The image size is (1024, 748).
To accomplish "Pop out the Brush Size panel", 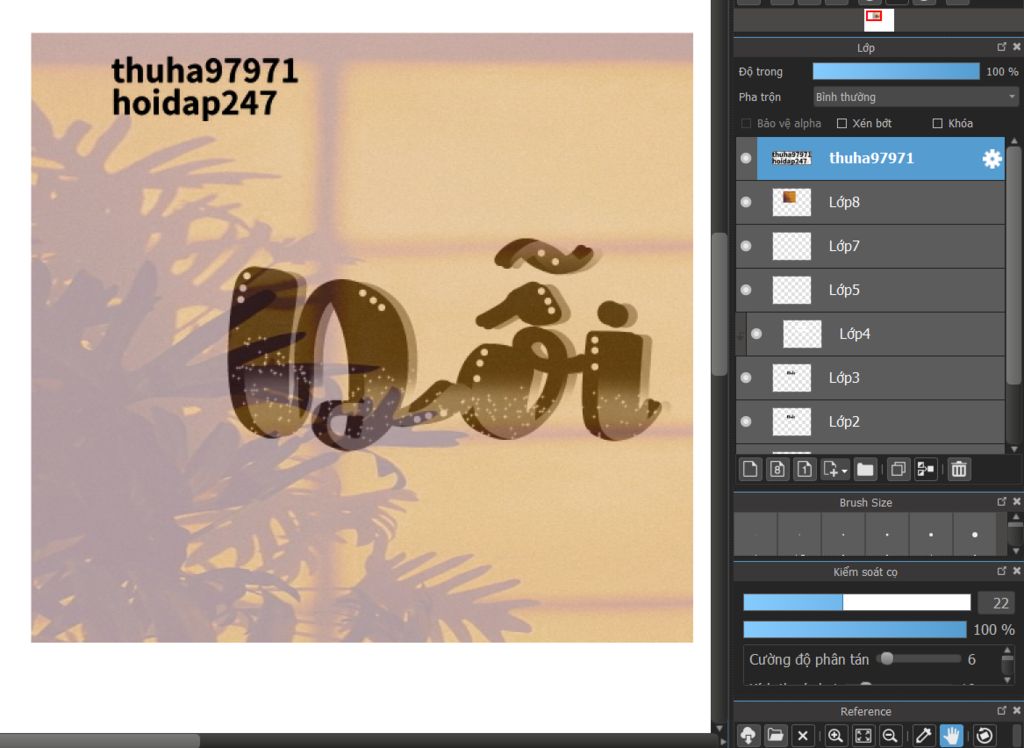I will [1002, 502].
